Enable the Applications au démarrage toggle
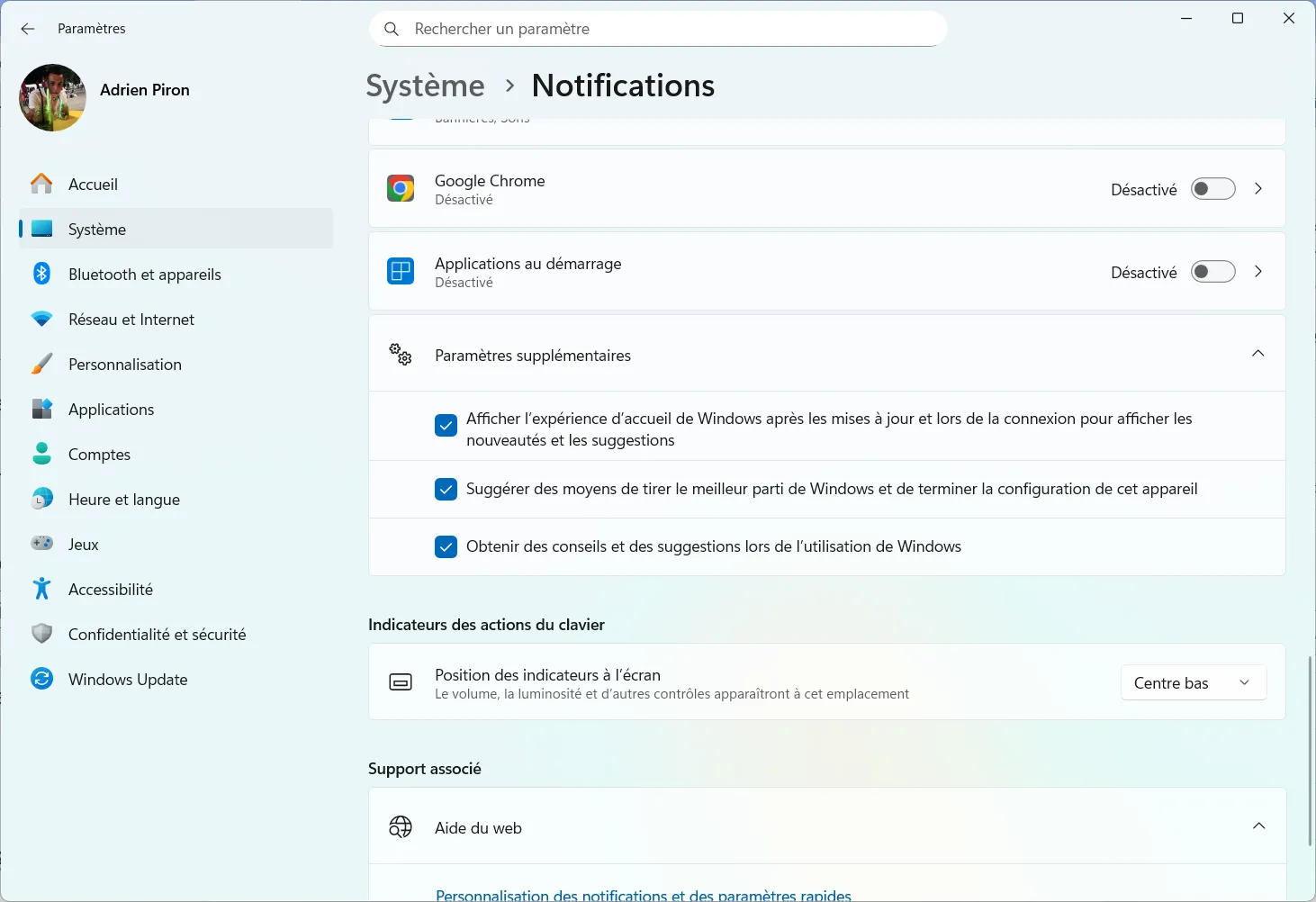 [x=1212, y=271]
